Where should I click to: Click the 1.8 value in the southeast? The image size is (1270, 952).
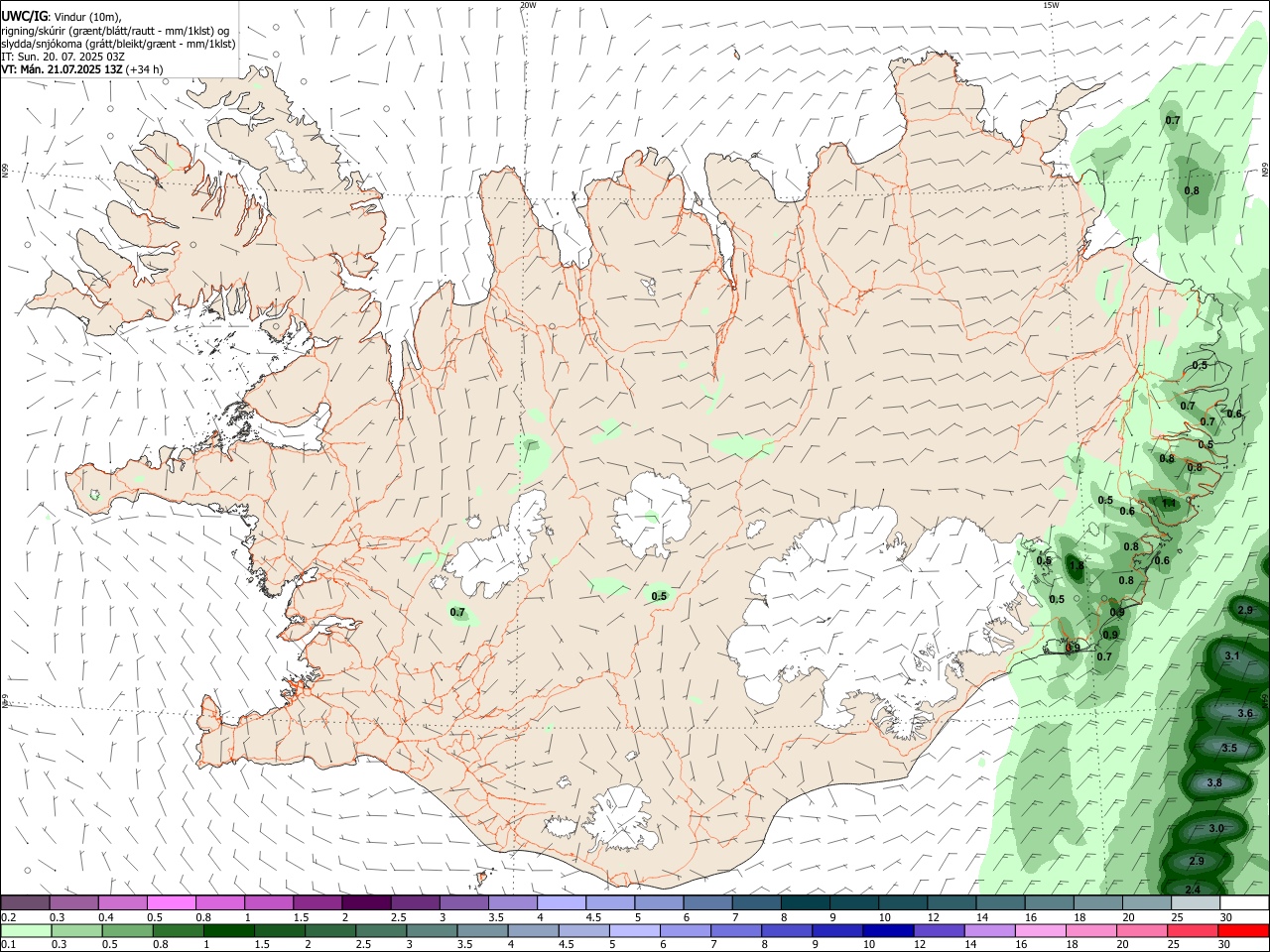click(x=1078, y=567)
